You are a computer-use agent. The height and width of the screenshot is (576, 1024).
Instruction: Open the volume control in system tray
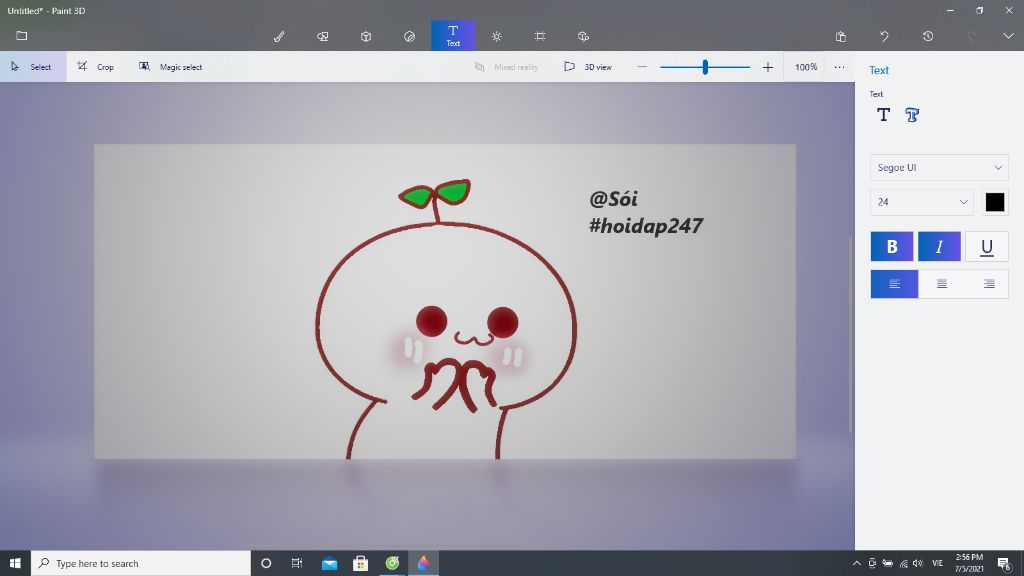click(x=918, y=563)
